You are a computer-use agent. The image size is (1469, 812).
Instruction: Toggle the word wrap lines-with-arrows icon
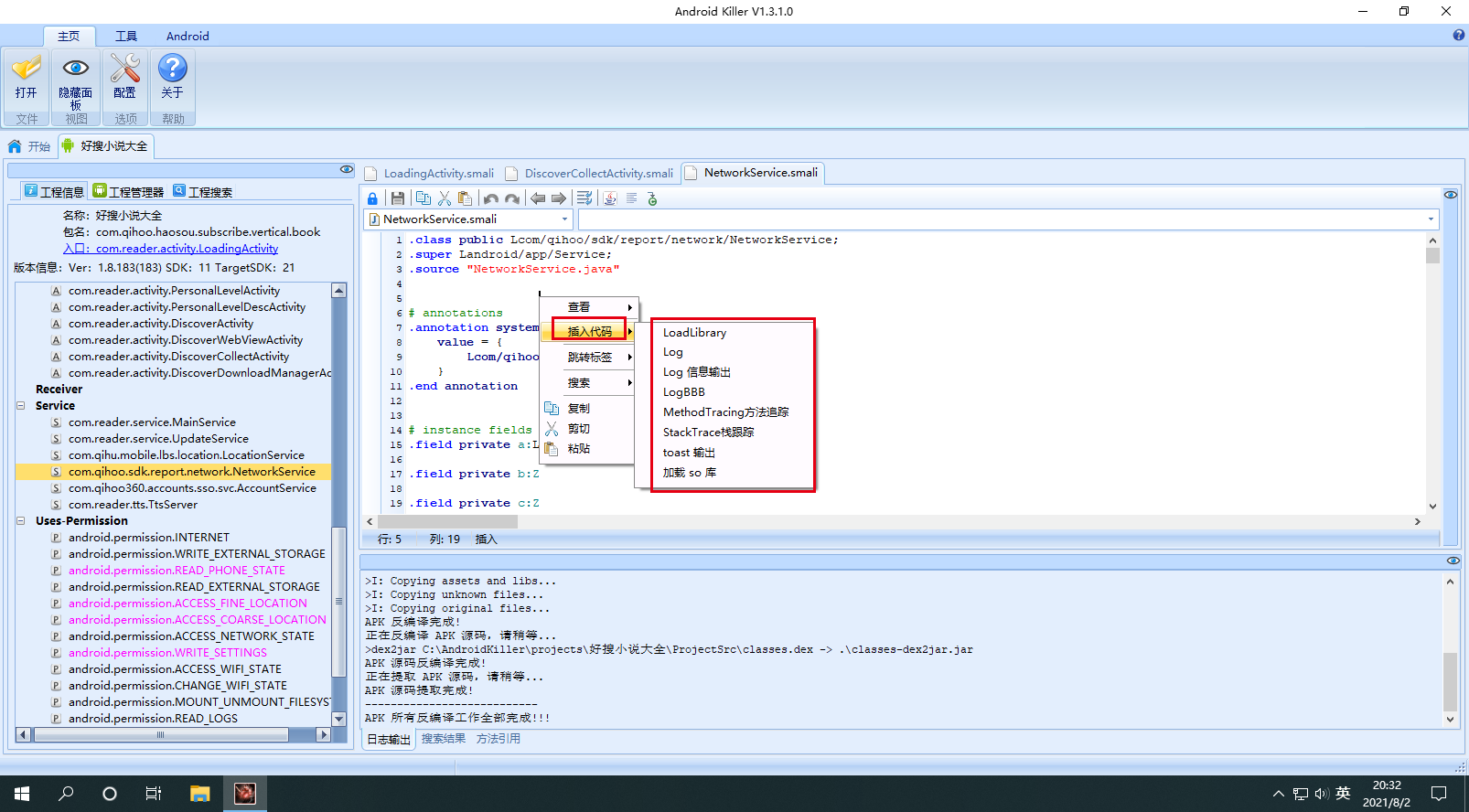pos(584,198)
